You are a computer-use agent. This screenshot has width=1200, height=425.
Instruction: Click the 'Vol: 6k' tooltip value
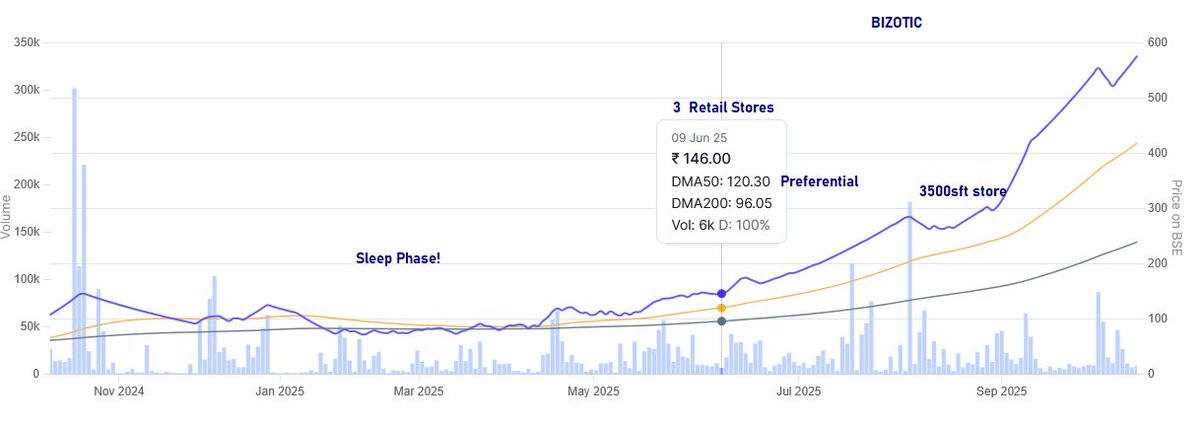point(691,225)
